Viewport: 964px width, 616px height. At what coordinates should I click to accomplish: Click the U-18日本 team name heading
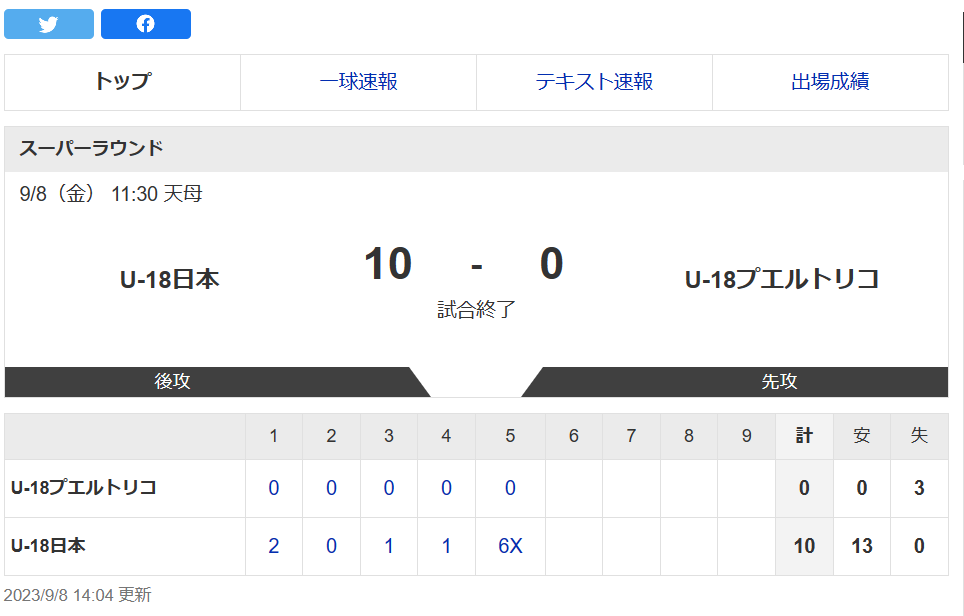(170, 280)
